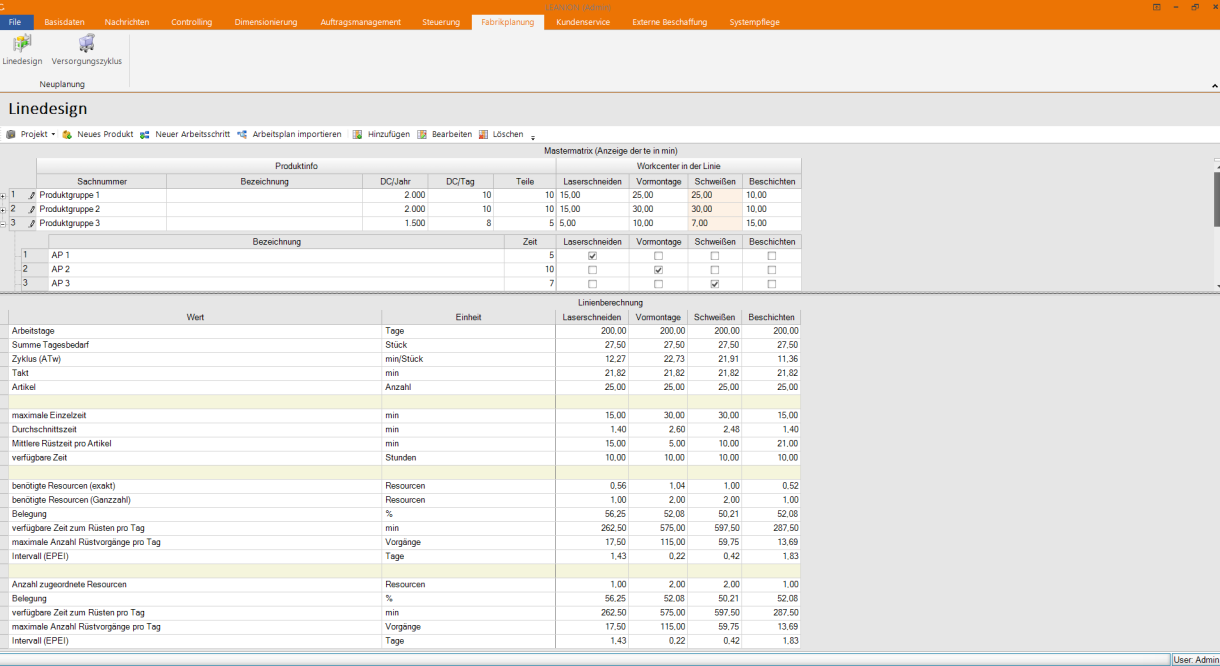Image resolution: width=1220 pixels, height=666 pixels.
Task: Open the Versorgungszyklus ribbon icon
Action: pyautogui.click(x=87, y=44)
